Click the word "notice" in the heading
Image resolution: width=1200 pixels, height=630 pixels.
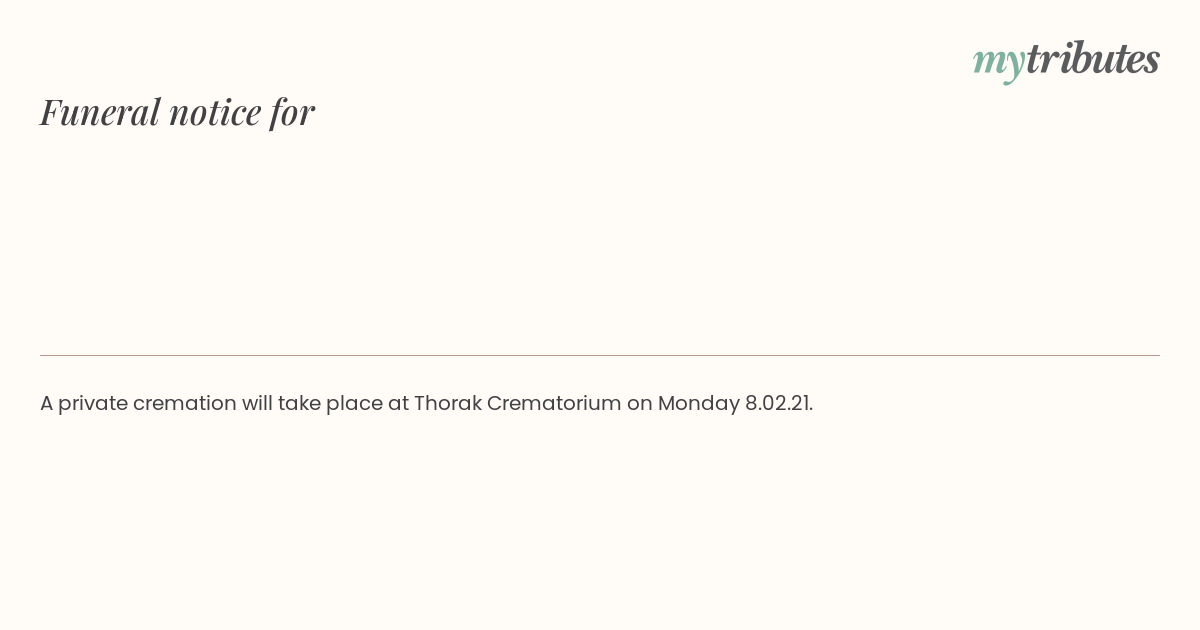(x=215, y=112)
